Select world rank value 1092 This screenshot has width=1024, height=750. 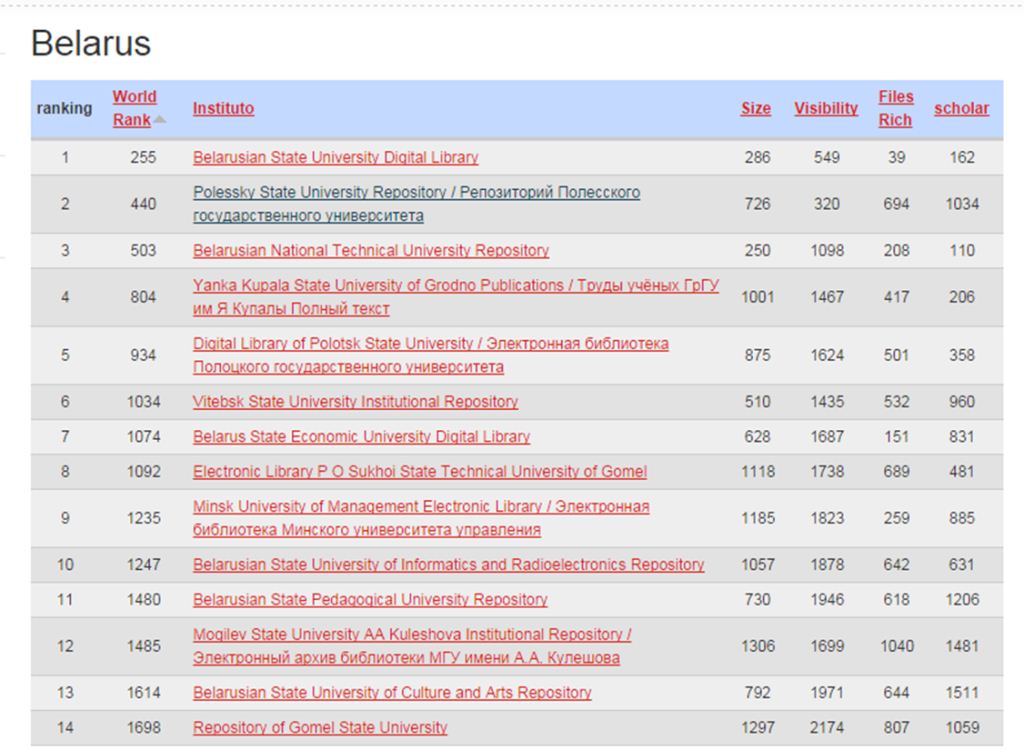tap(143, 472)
